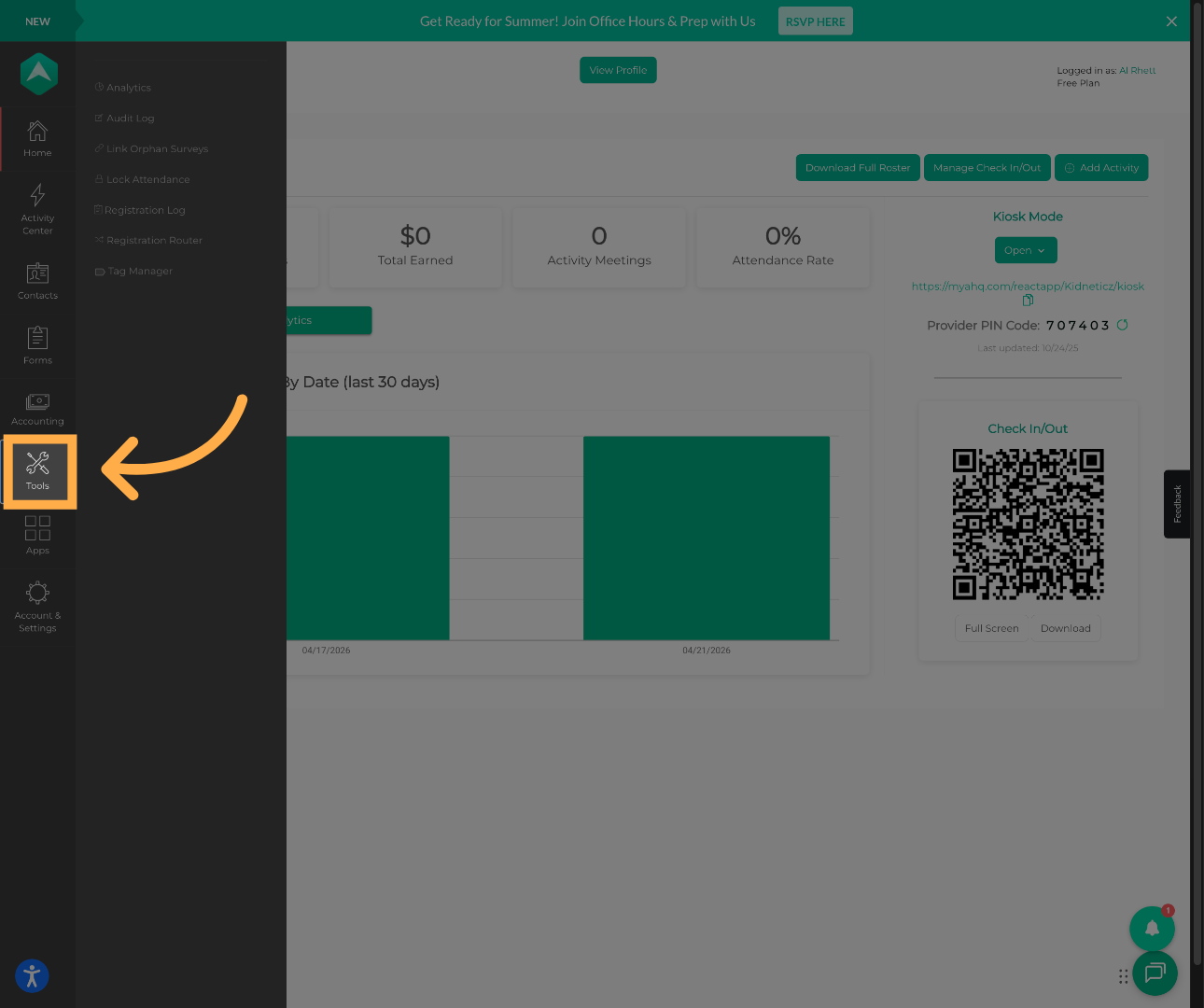Click the green A logo in the sidebar
The image size is (1204, 1008).
[x=39, y=74]
